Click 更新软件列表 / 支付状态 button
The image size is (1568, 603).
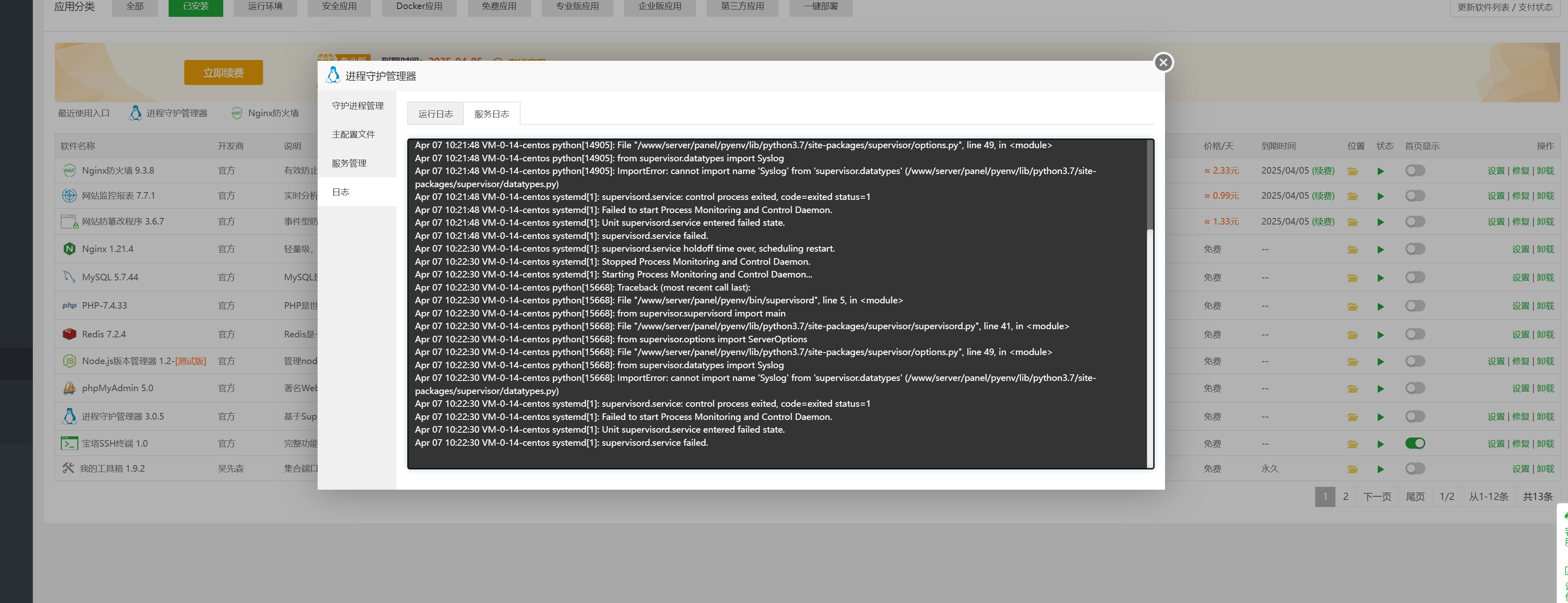tap(1505, 7)
